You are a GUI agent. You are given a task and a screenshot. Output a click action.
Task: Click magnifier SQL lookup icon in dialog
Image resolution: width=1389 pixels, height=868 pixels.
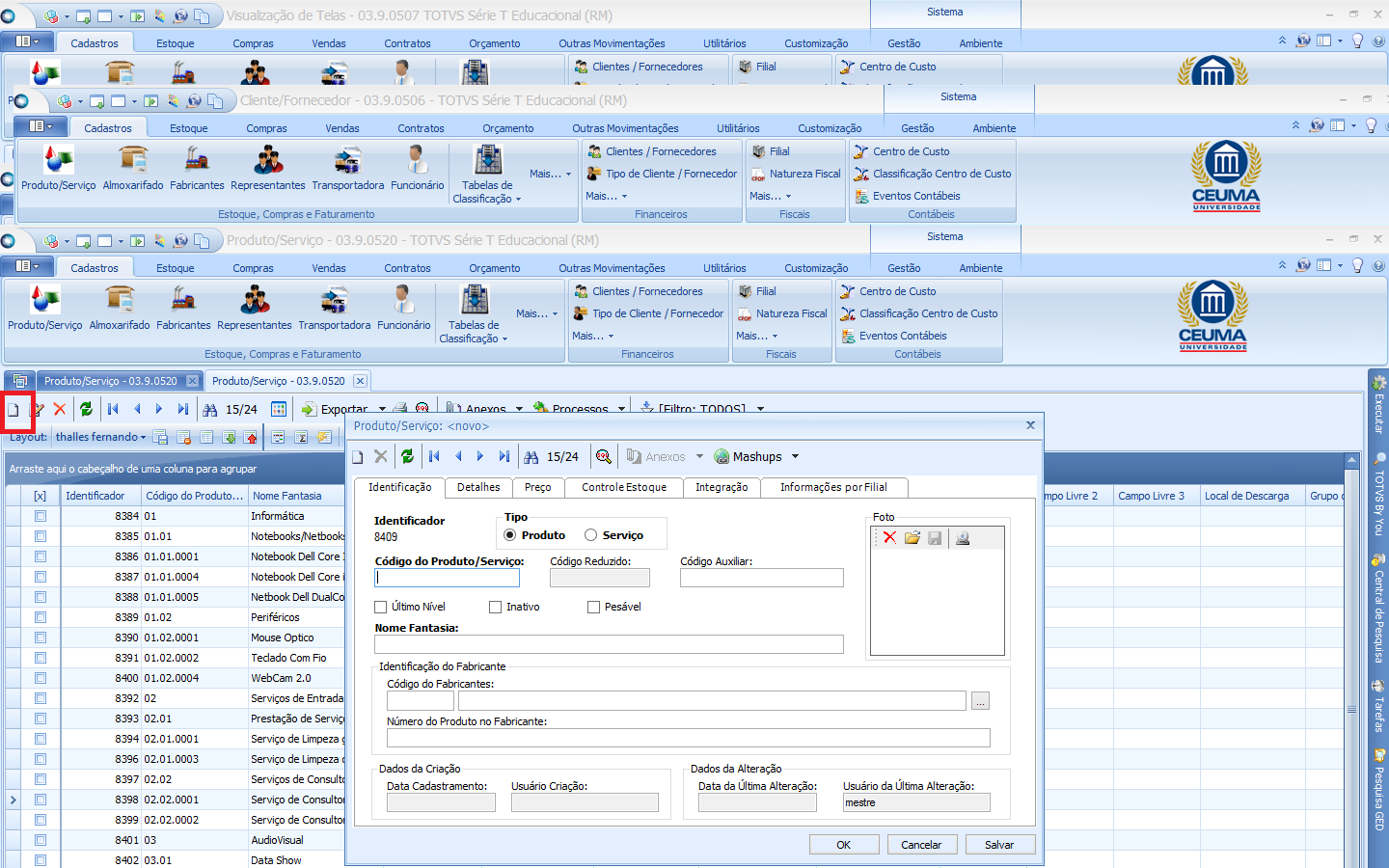(604, 456)
